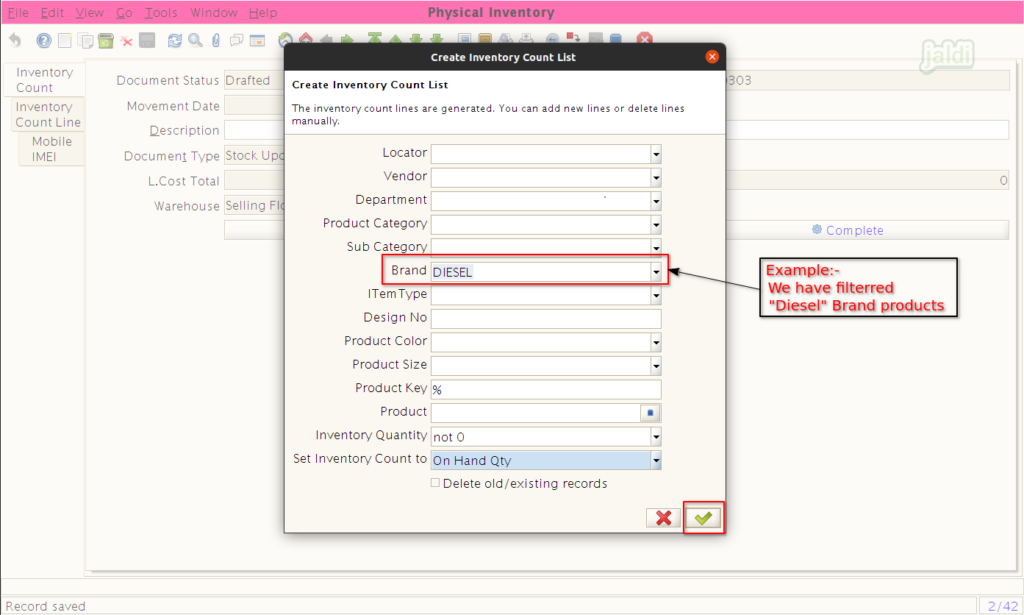The width and height of the screenshot is (1024, 615).
Task: Close the Create Inventory Count List dialog
Action: [x=712, y=57]
